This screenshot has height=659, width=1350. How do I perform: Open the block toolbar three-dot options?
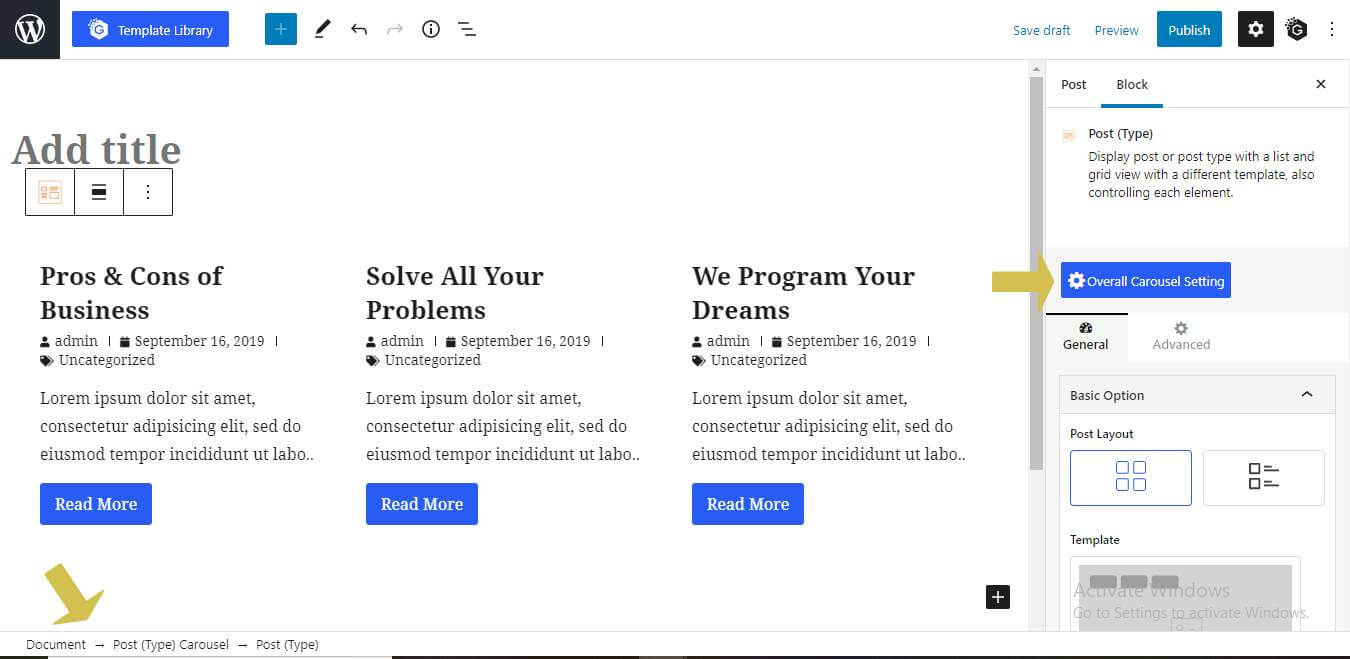pyautogui.click(x=148, y=192)
